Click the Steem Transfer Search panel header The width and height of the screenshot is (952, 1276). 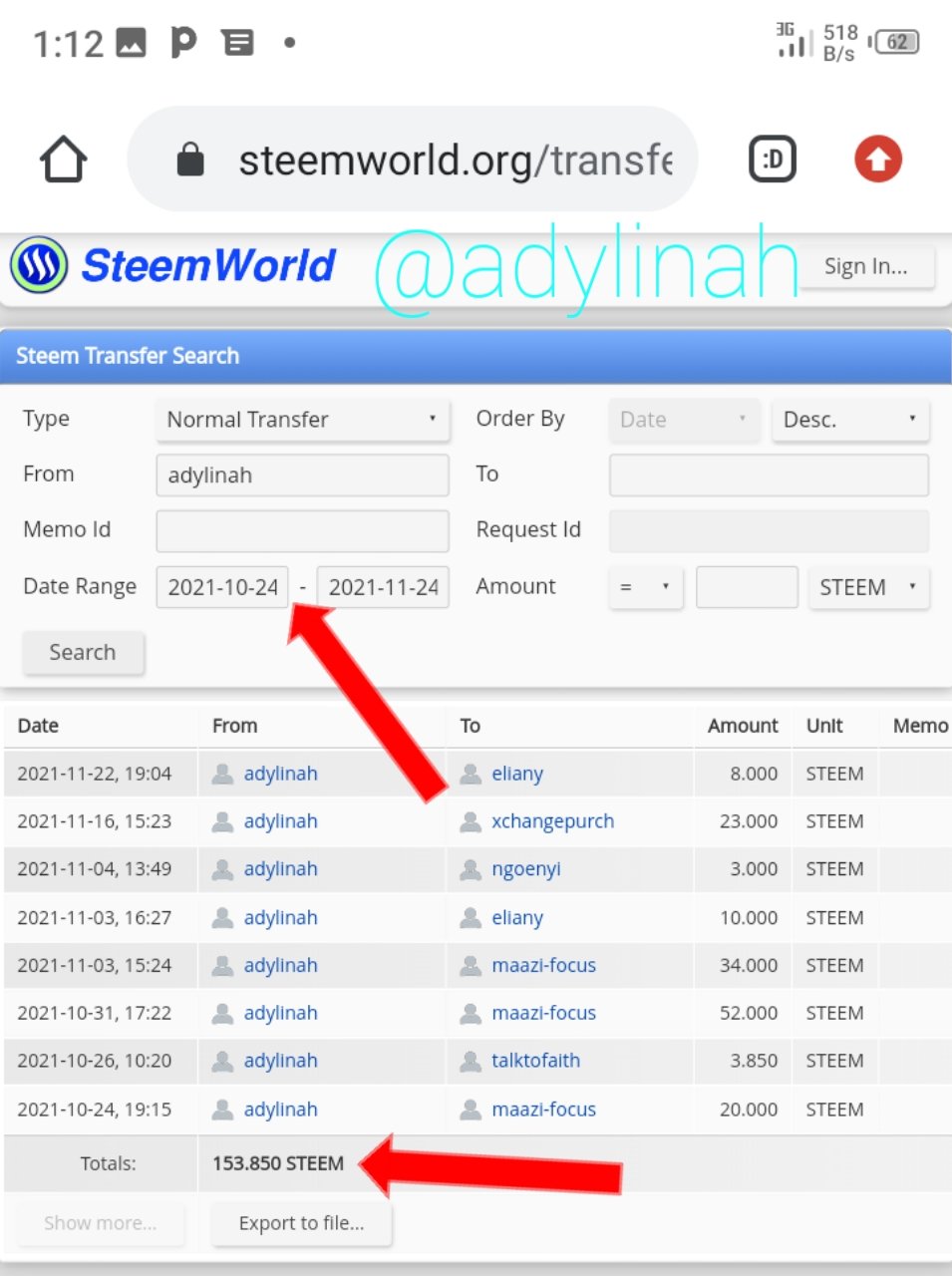(x=476, y=356)
